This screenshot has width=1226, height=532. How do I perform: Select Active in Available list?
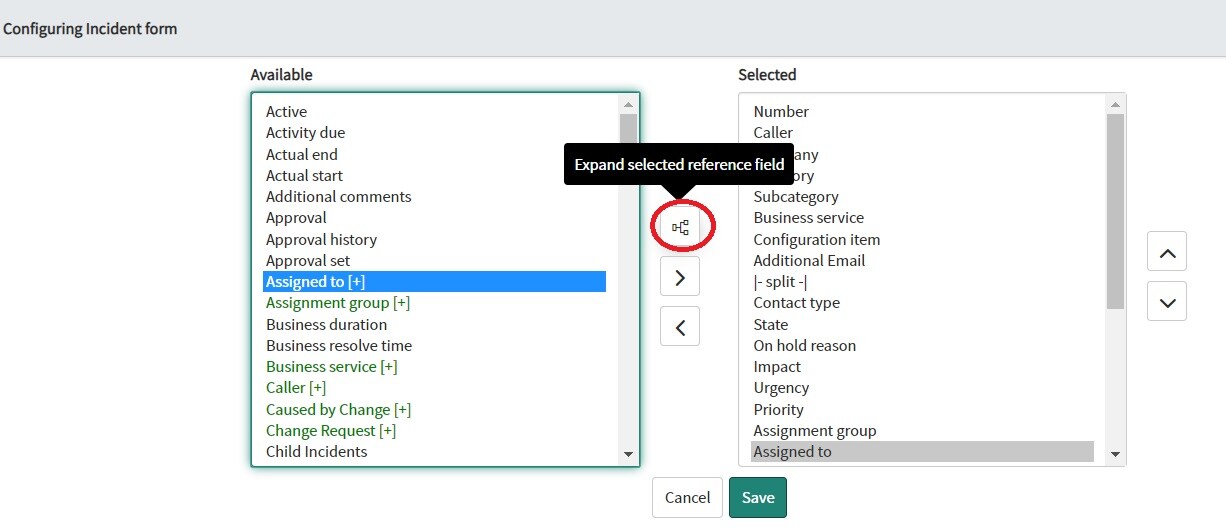point(434,112)
